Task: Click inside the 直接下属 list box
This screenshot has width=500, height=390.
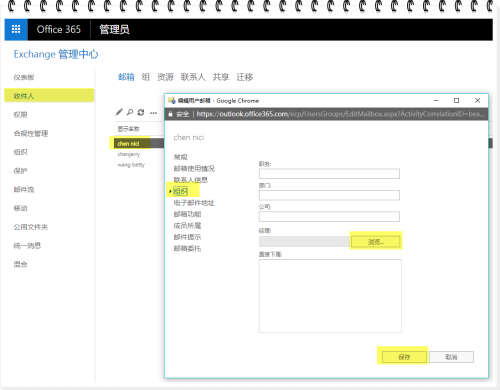Action: point(330,296)
